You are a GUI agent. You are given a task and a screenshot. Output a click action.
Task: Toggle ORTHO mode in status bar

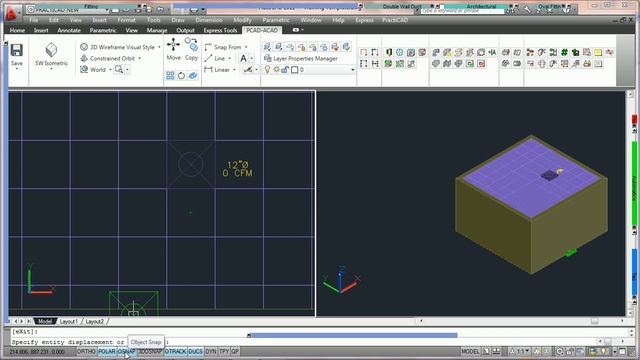[x=86, y=351]
